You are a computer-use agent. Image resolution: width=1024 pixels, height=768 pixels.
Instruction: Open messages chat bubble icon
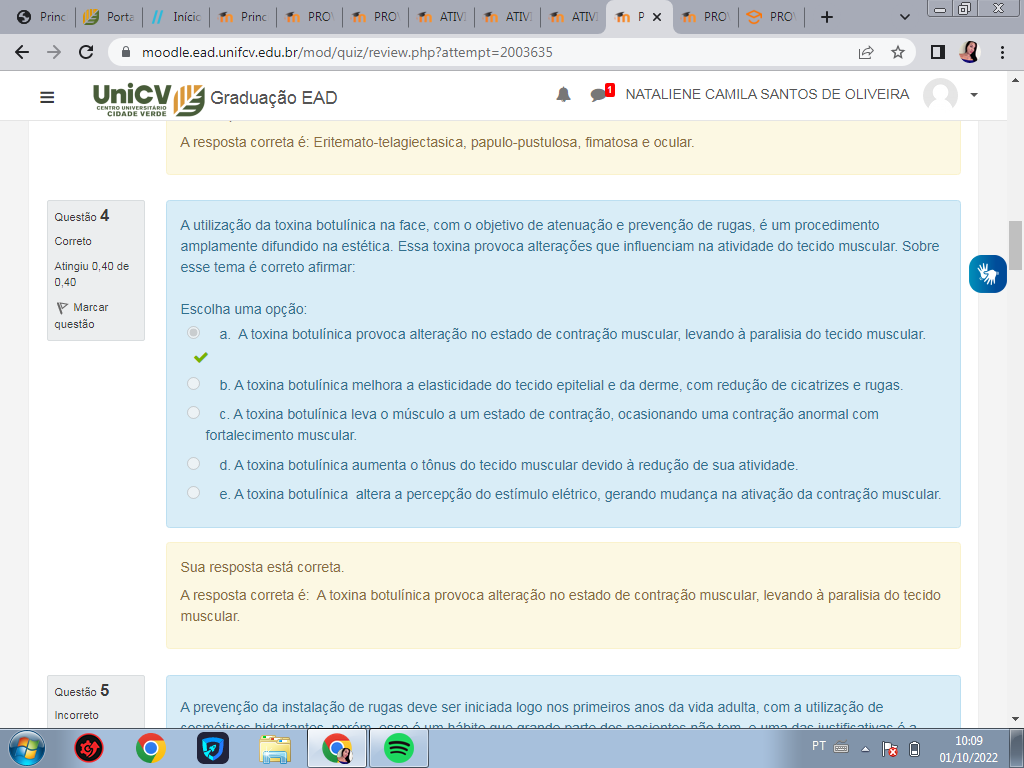pos(599,95)
